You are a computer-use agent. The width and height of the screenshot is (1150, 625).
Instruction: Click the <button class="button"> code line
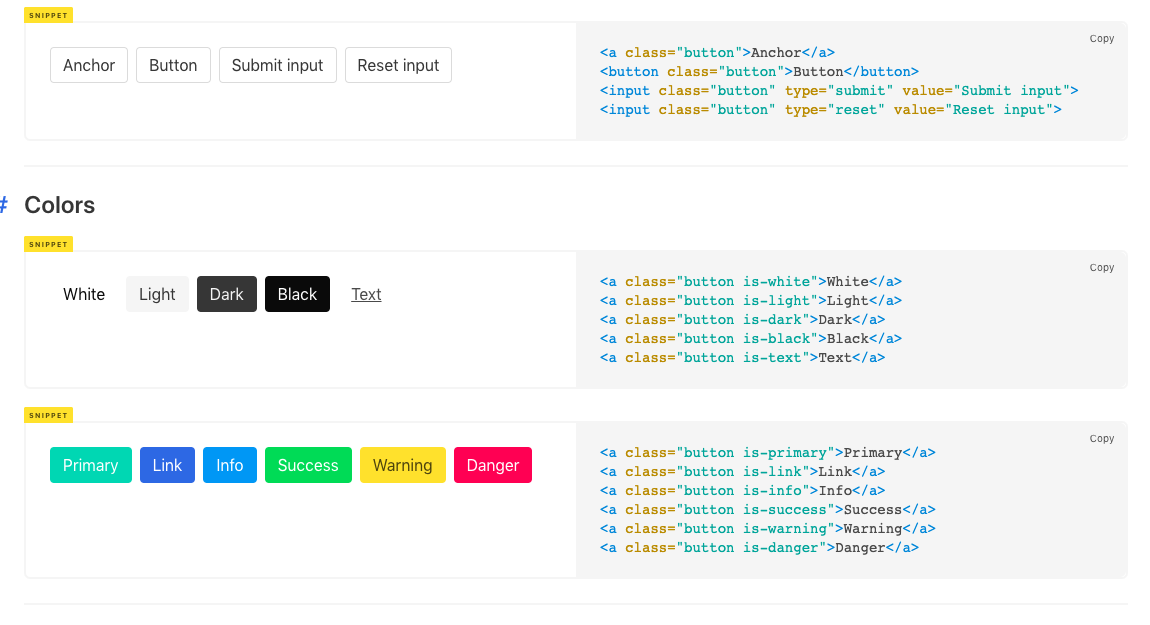tap(759, 72)
